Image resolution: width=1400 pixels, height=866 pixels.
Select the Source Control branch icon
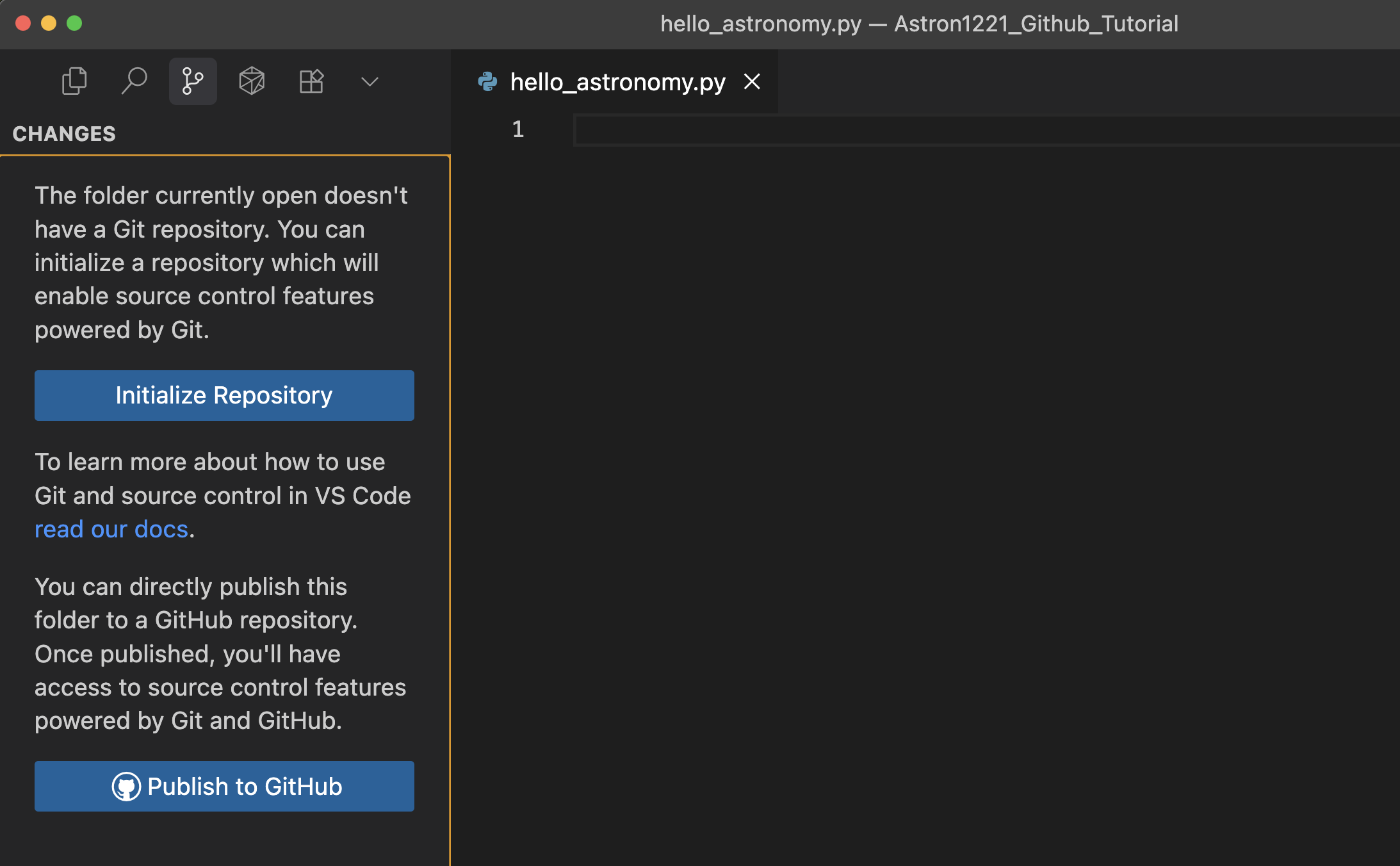tap(193, 81)
